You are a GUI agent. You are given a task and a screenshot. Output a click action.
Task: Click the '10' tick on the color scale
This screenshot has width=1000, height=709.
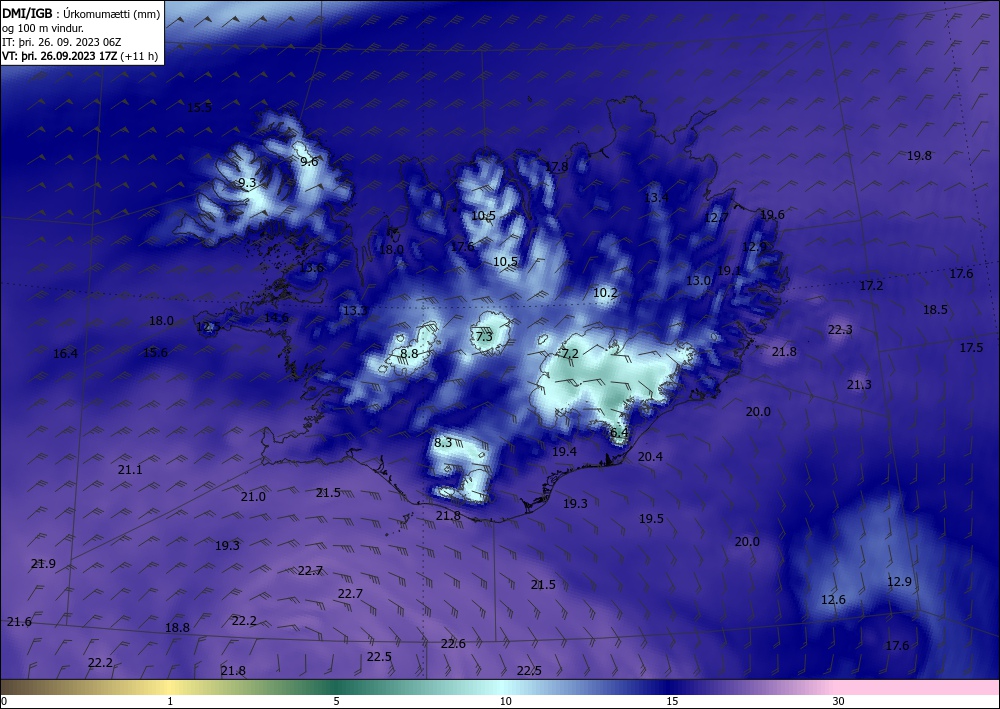tap(506, 701)
